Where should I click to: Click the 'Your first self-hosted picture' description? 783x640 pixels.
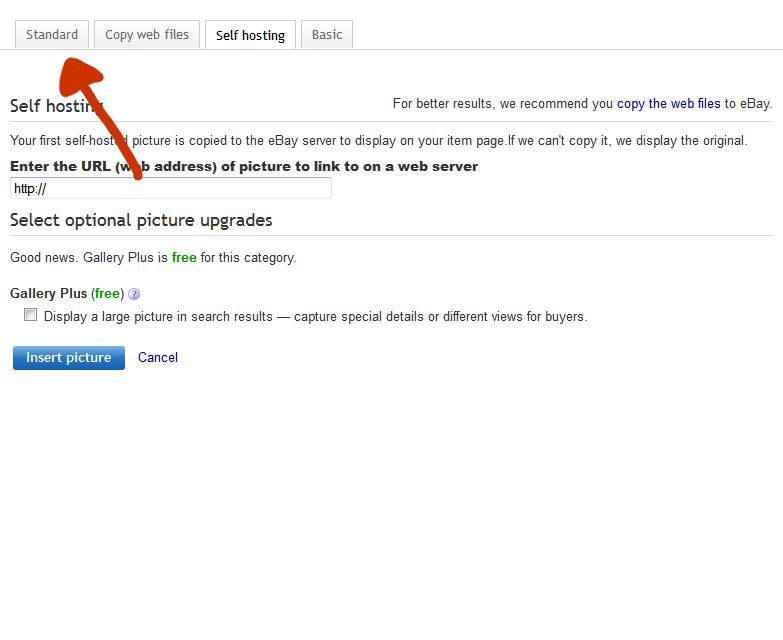[x=378, y=141]
